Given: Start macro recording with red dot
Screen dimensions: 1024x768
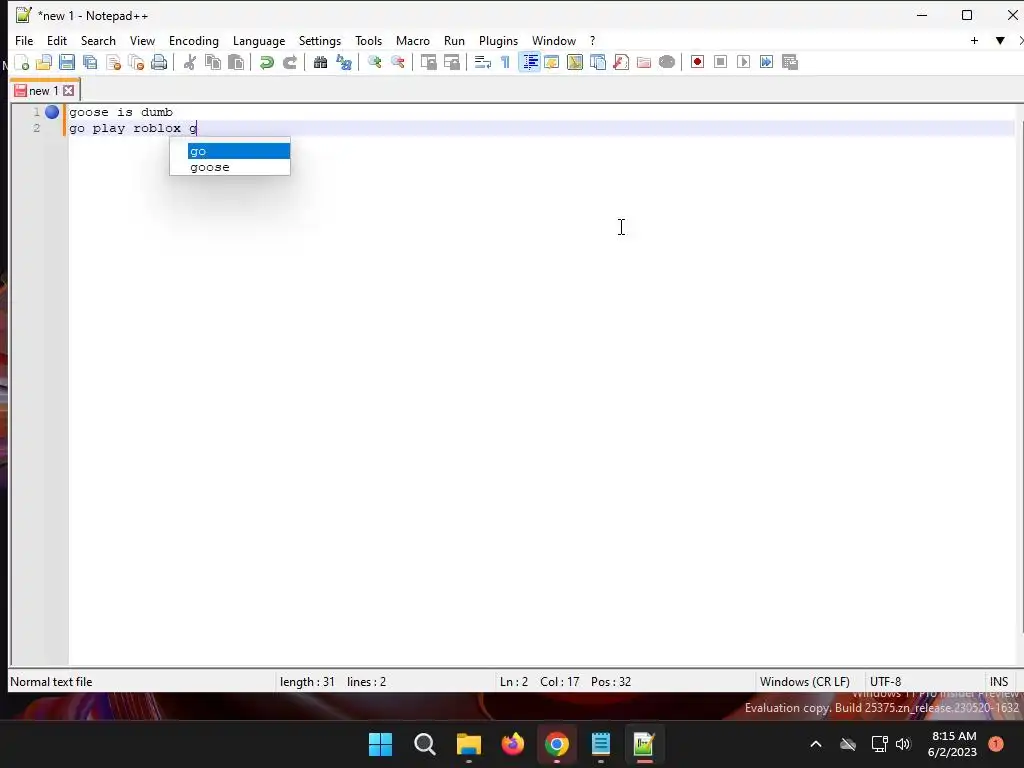Looking at the screenshot, I should (x=697, y=62).
